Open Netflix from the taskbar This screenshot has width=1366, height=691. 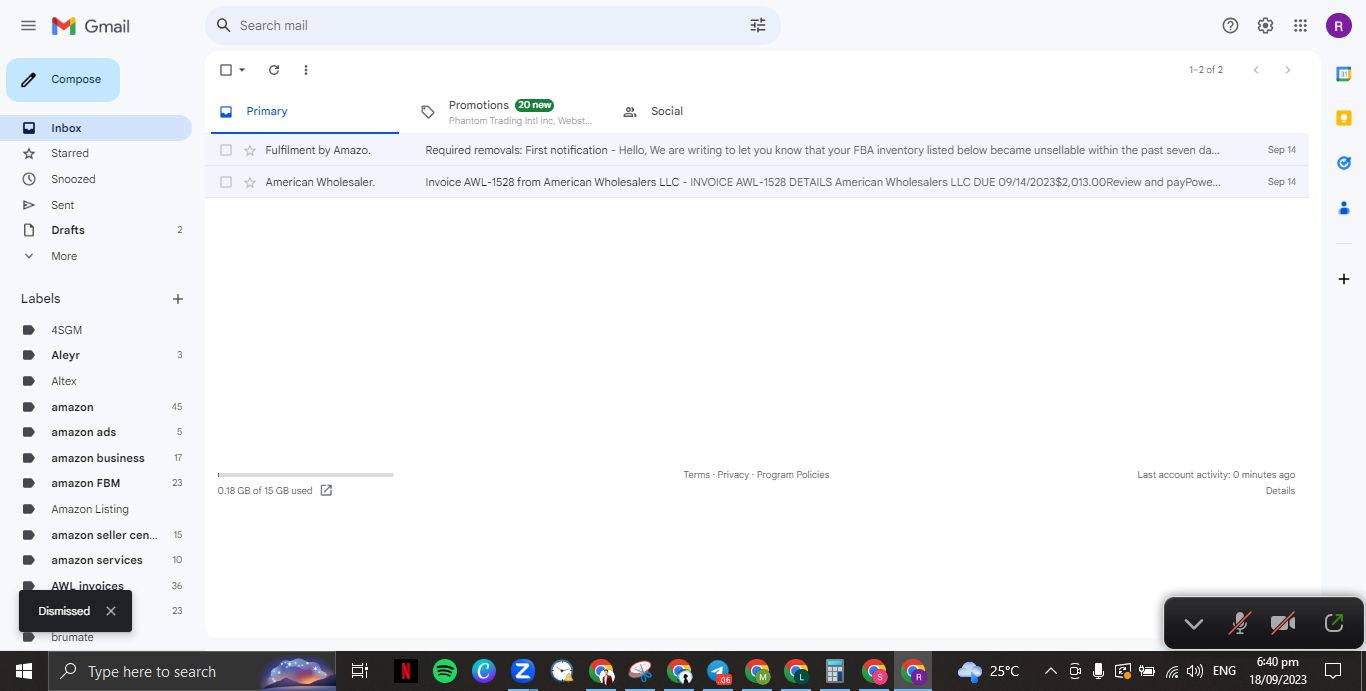pos(405,671)
